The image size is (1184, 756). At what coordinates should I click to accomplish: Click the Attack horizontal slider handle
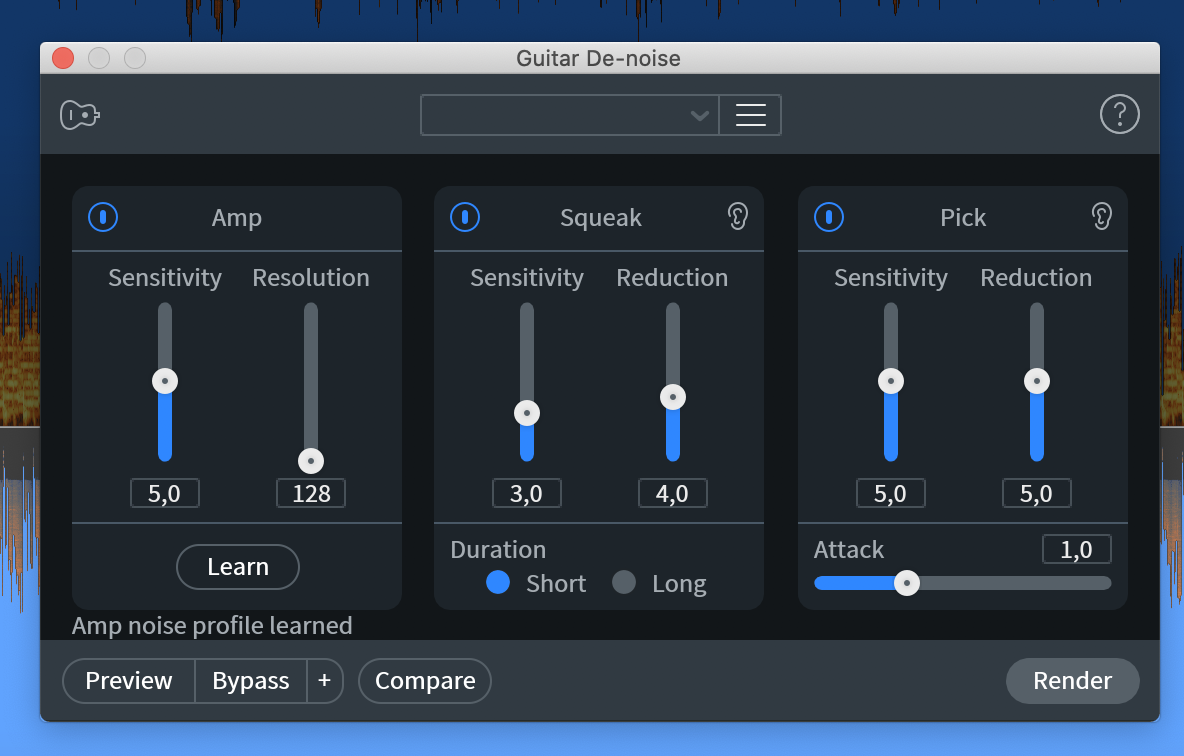click(907, 583)
